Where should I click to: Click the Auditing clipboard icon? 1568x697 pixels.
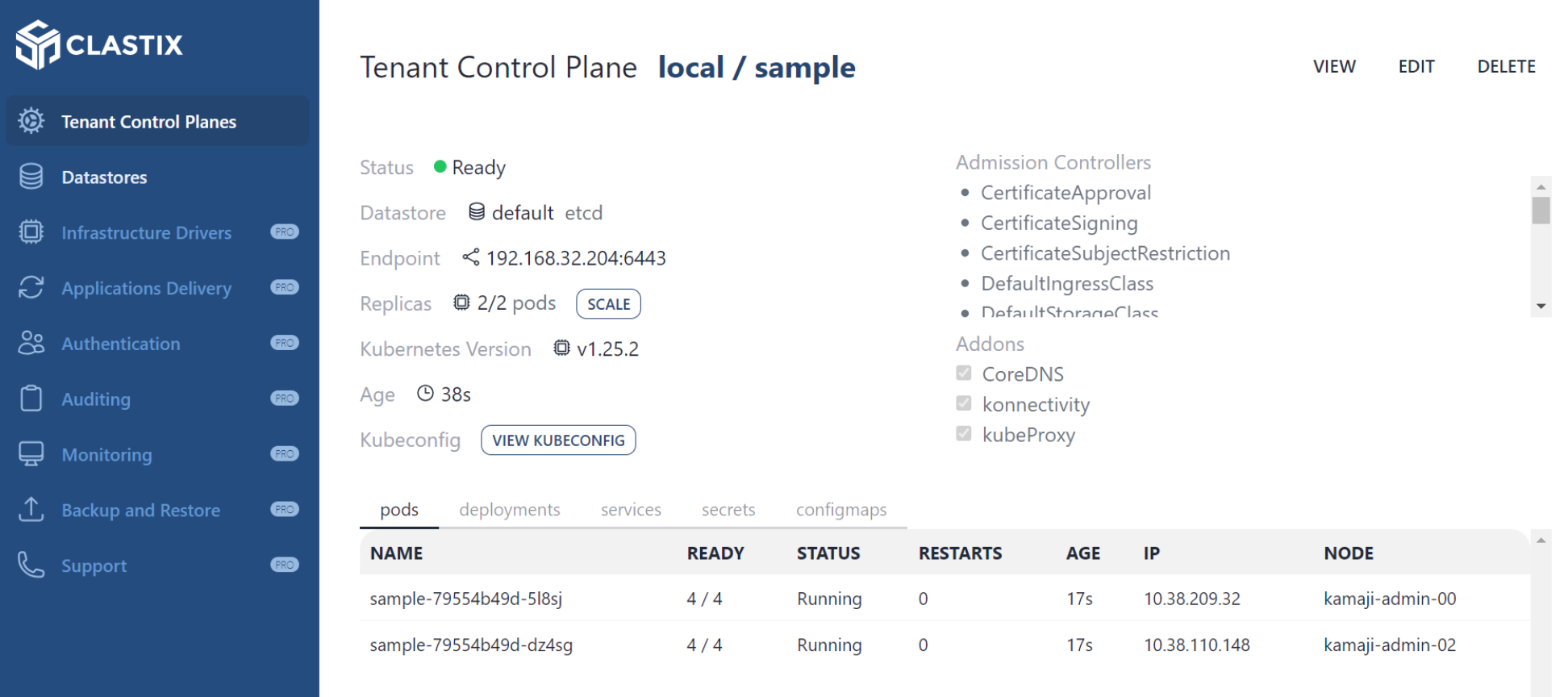pos(31,399)
